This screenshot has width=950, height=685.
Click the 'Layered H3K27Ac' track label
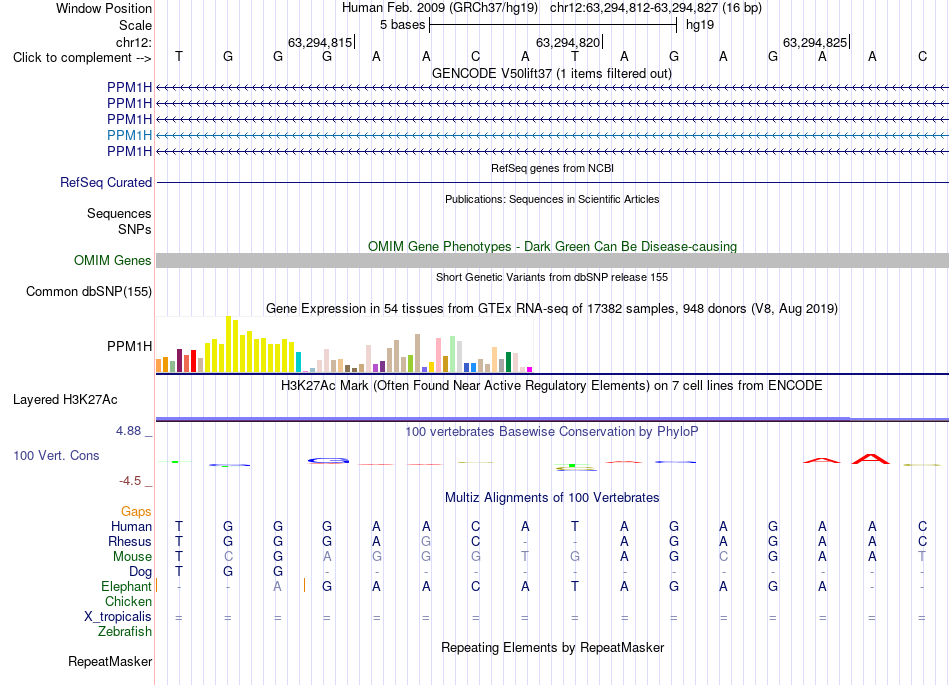[x=65, y=400]
